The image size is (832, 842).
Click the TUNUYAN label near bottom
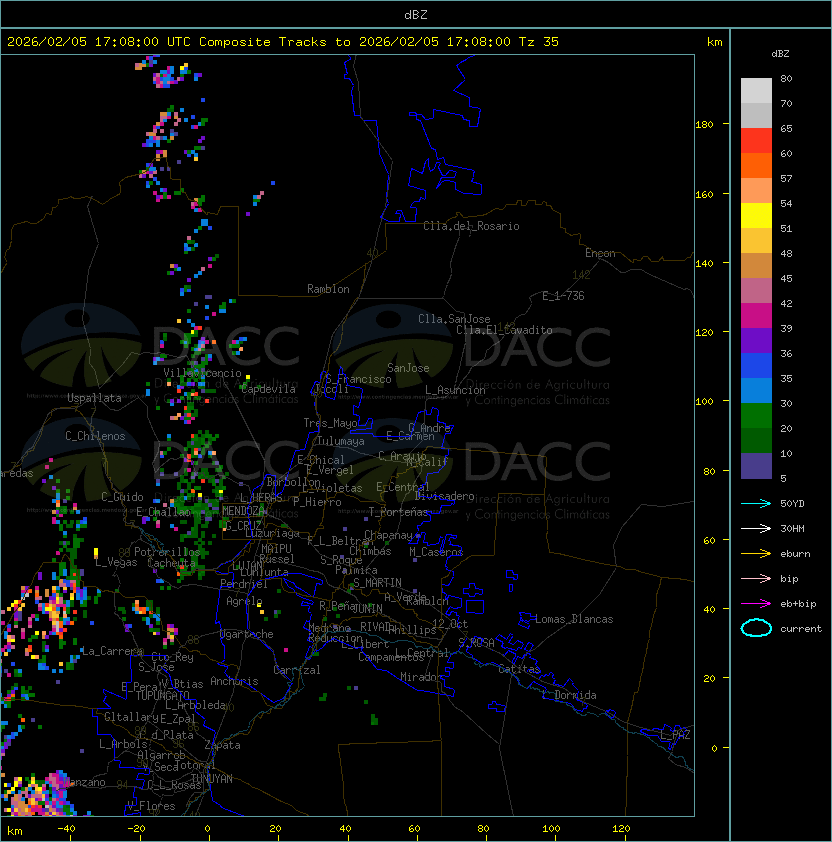[x=211, y=778]
